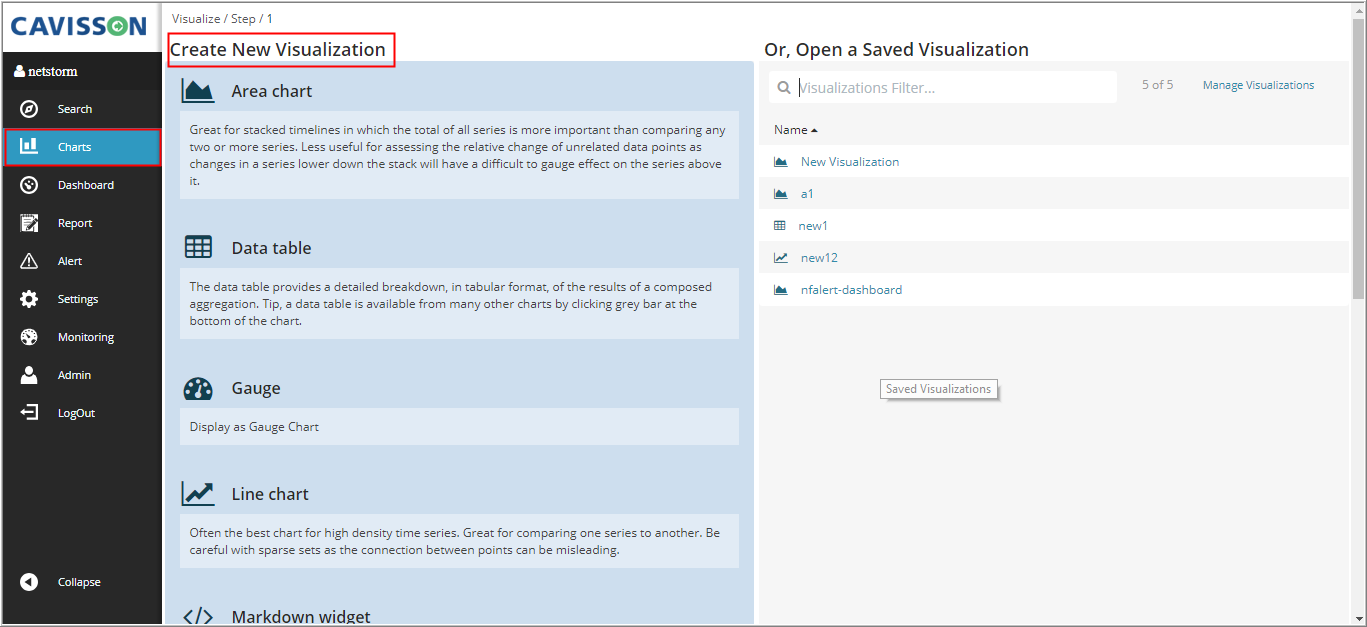Click the Line chart icon
1367x627 pixels.
click(x=198, y=494)
